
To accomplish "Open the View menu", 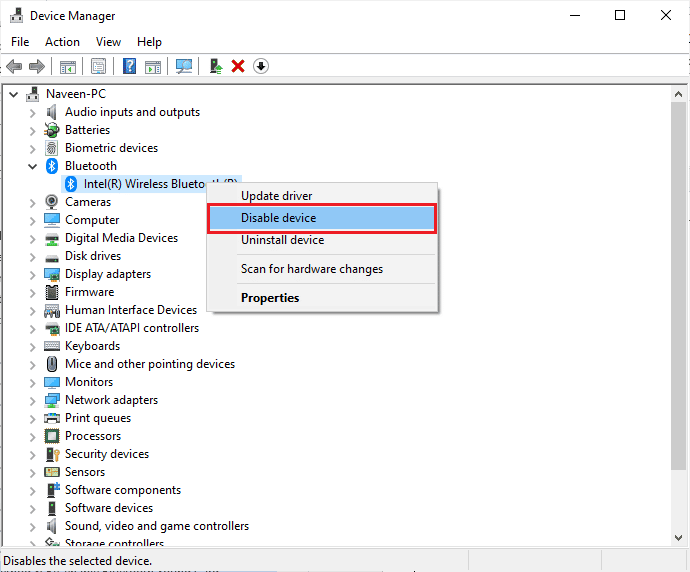I will (x=108, y=42).
